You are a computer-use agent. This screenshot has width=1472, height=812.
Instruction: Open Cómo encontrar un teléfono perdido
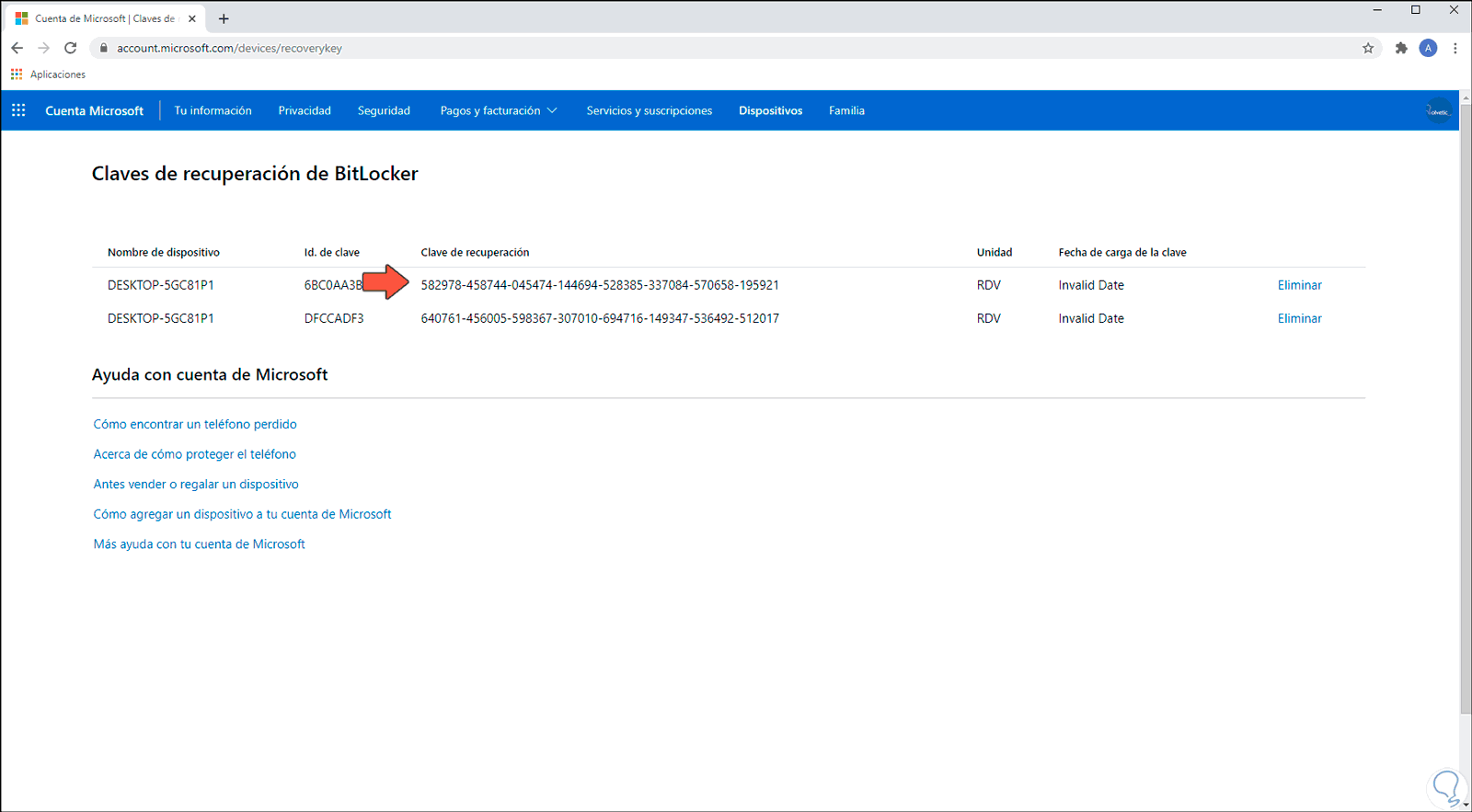tap(195, 424)
